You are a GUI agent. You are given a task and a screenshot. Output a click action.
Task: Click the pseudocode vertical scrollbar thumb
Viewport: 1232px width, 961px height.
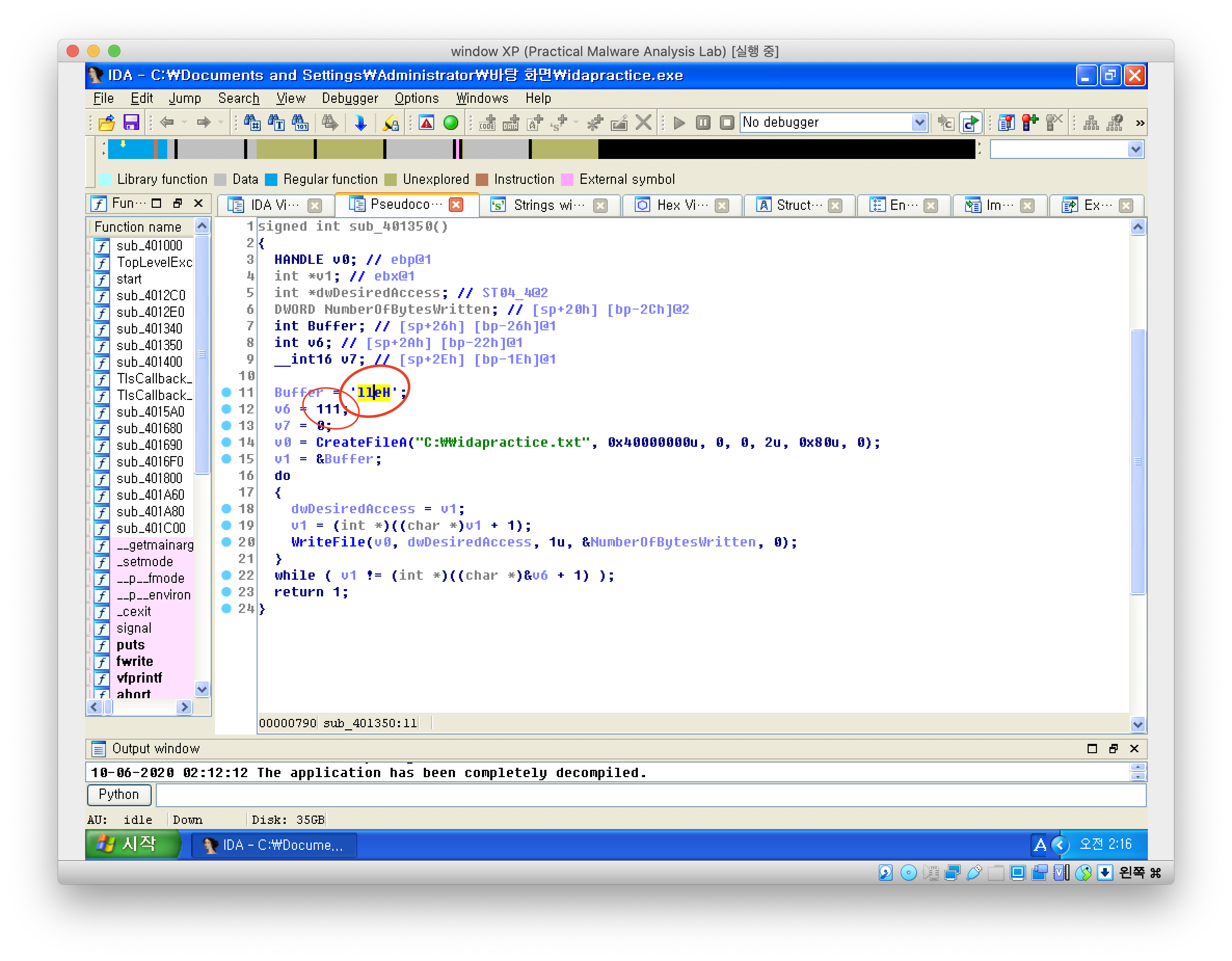tap(1137, 461)
